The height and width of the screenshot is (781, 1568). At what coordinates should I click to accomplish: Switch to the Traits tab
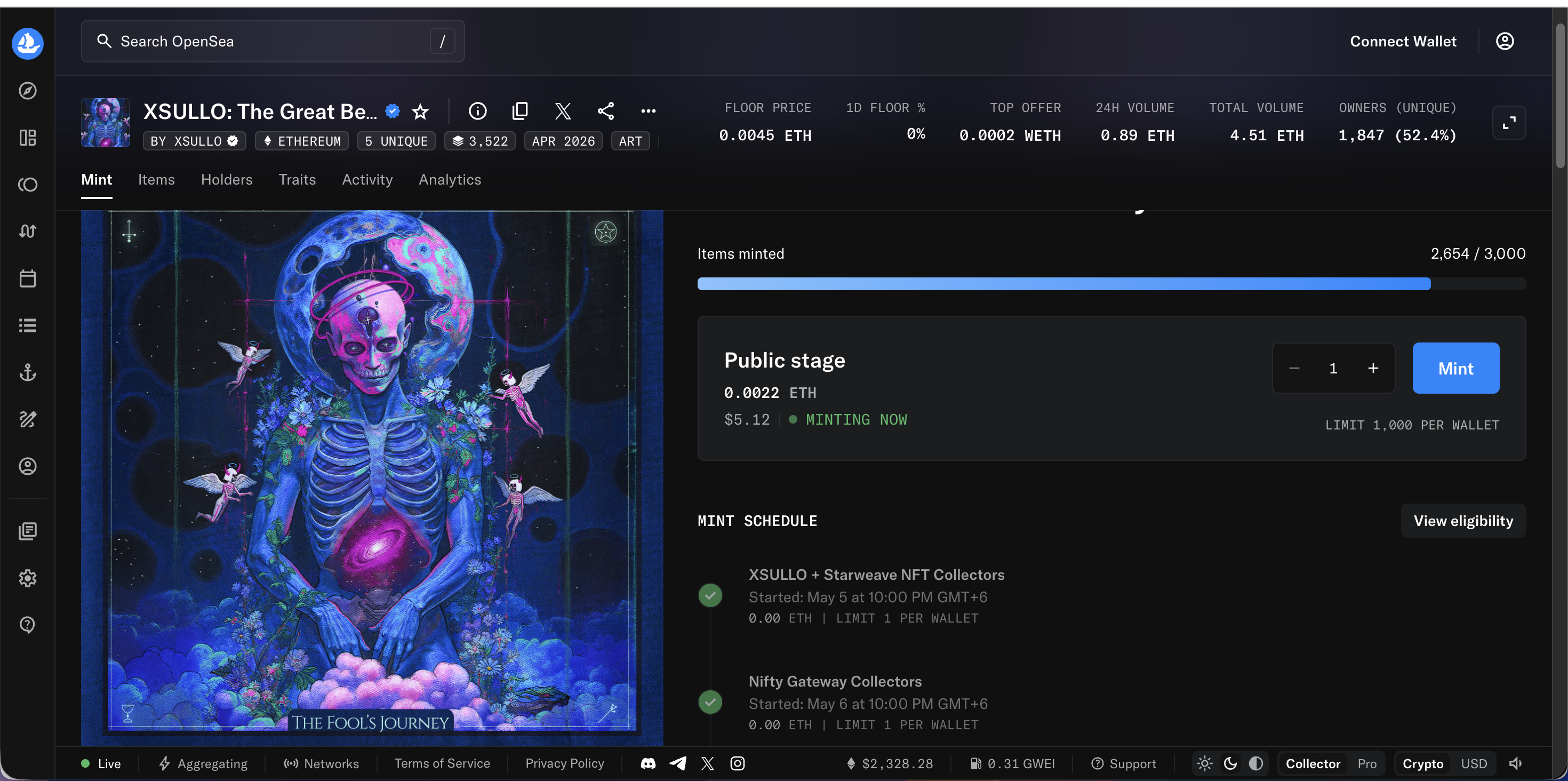[x=297, y=180]
